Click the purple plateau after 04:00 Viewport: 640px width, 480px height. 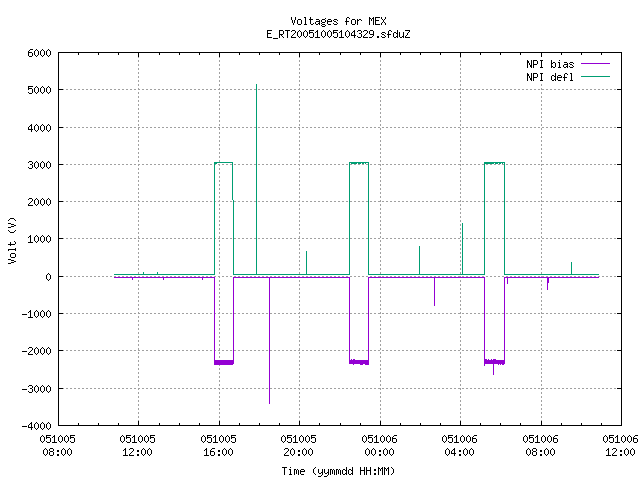pyautogui.click(x=494, y=362)
